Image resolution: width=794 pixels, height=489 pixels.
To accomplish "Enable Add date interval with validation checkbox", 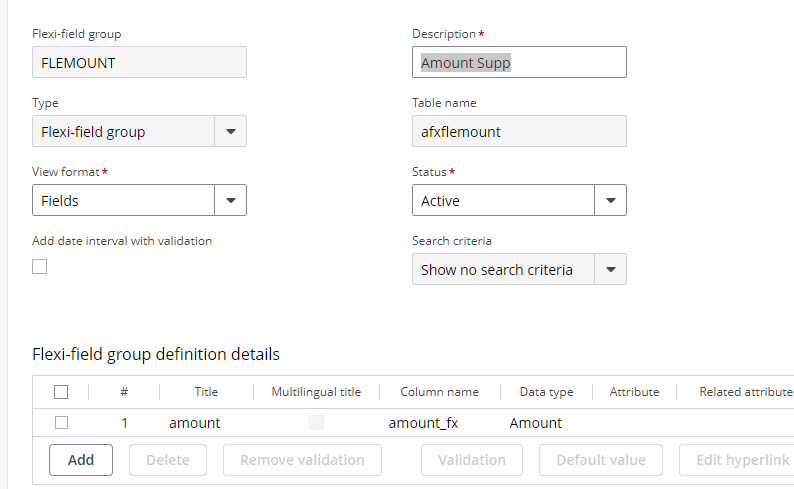I will point(40,266).
